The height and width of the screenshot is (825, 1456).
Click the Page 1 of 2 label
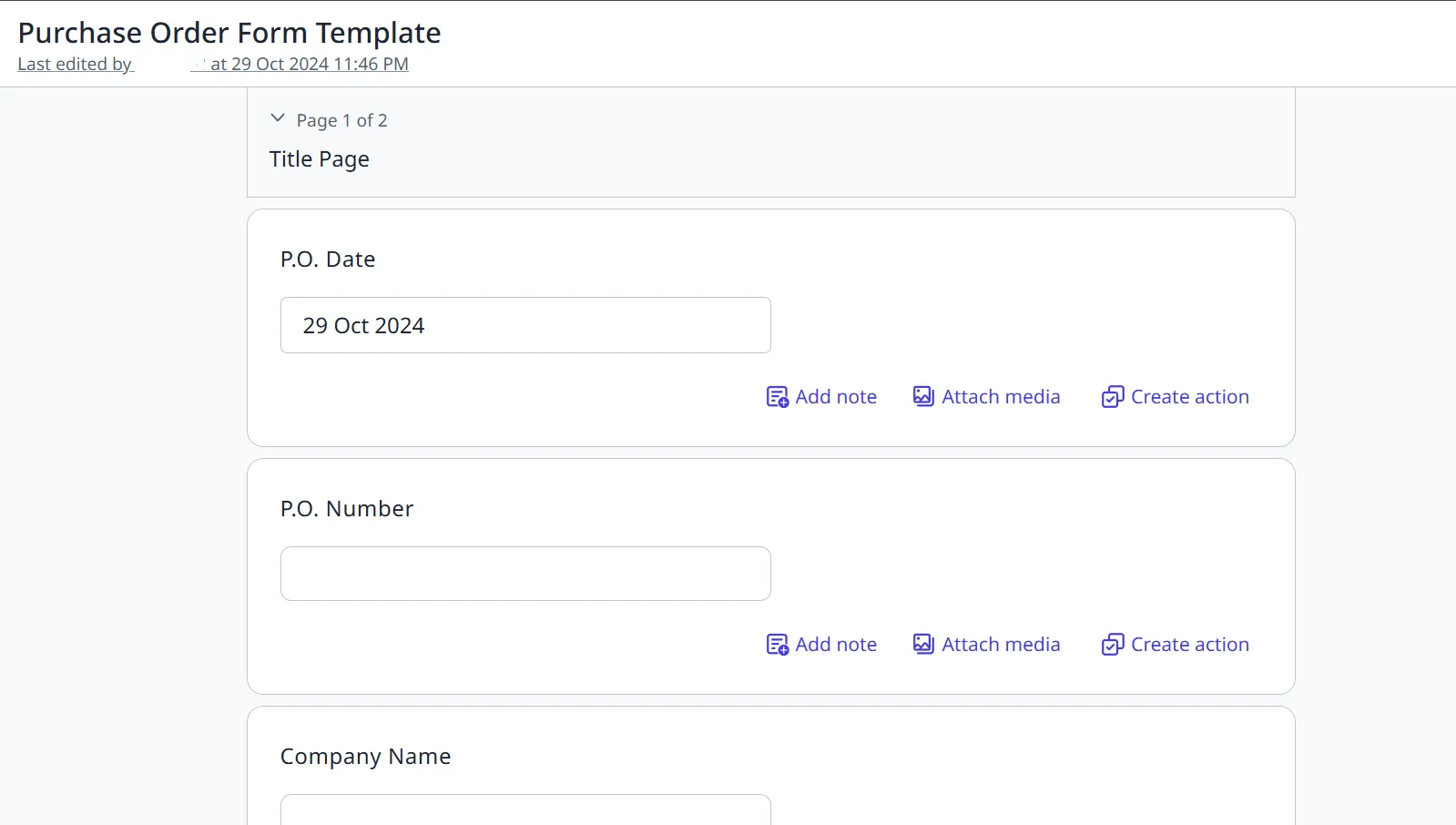(342, 120)
